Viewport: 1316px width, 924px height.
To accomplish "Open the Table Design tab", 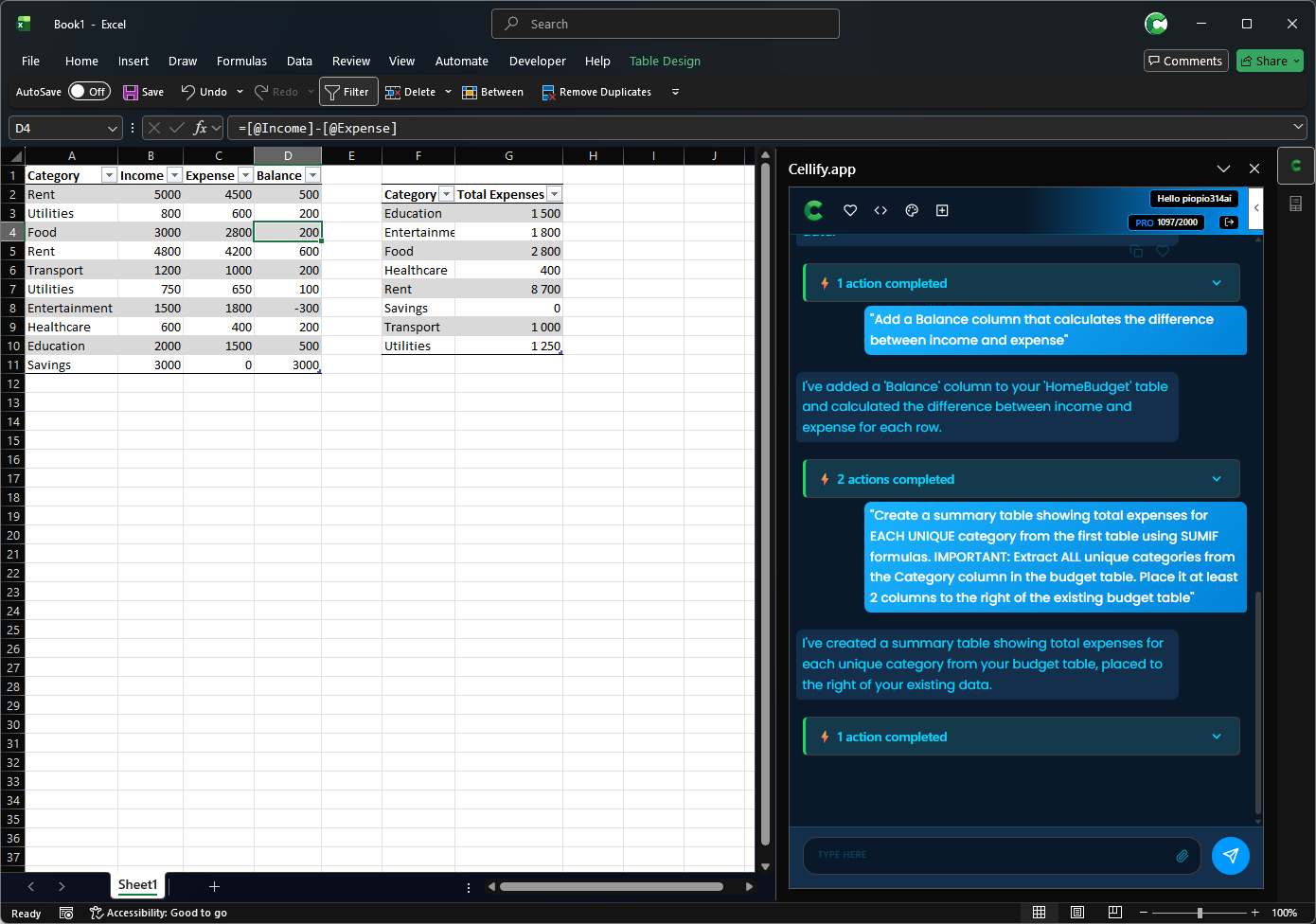I will pos(665,61).
